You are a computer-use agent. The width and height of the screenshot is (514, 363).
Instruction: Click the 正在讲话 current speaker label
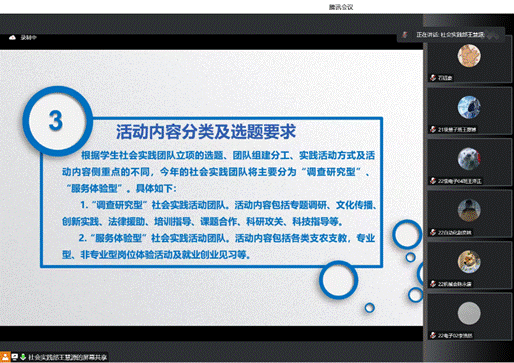[450, 35]
